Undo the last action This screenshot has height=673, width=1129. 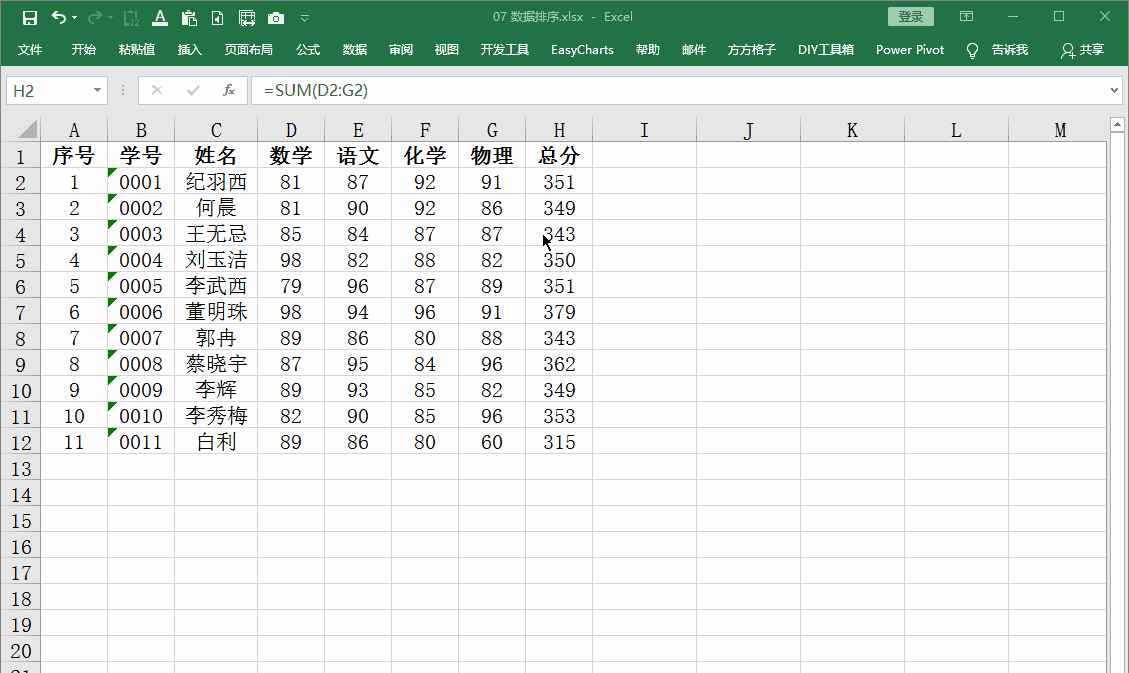[x=58, y=17]
